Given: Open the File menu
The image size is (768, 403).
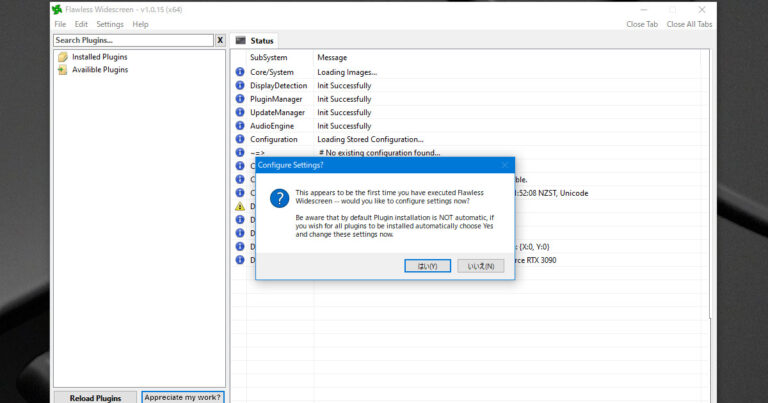Looking at the screenshot, I should (60, 24).
